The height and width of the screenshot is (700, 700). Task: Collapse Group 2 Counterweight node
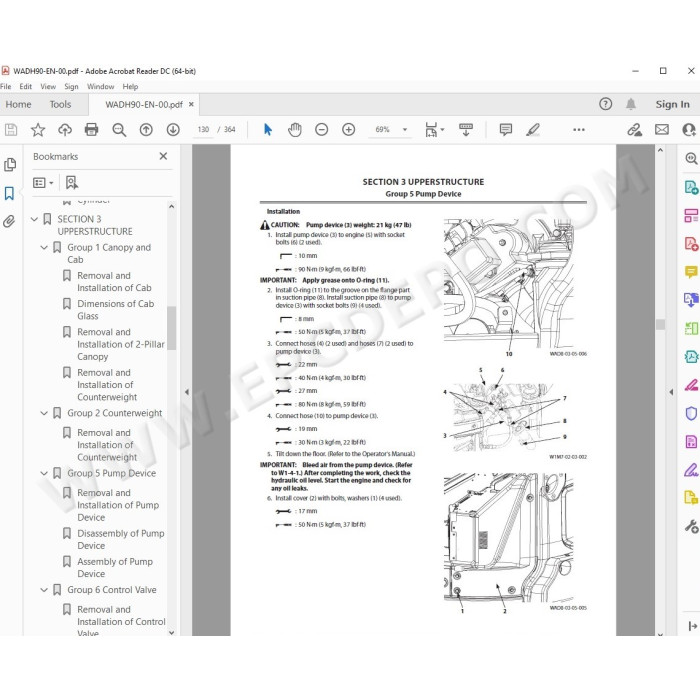click(x=44, y=413)
